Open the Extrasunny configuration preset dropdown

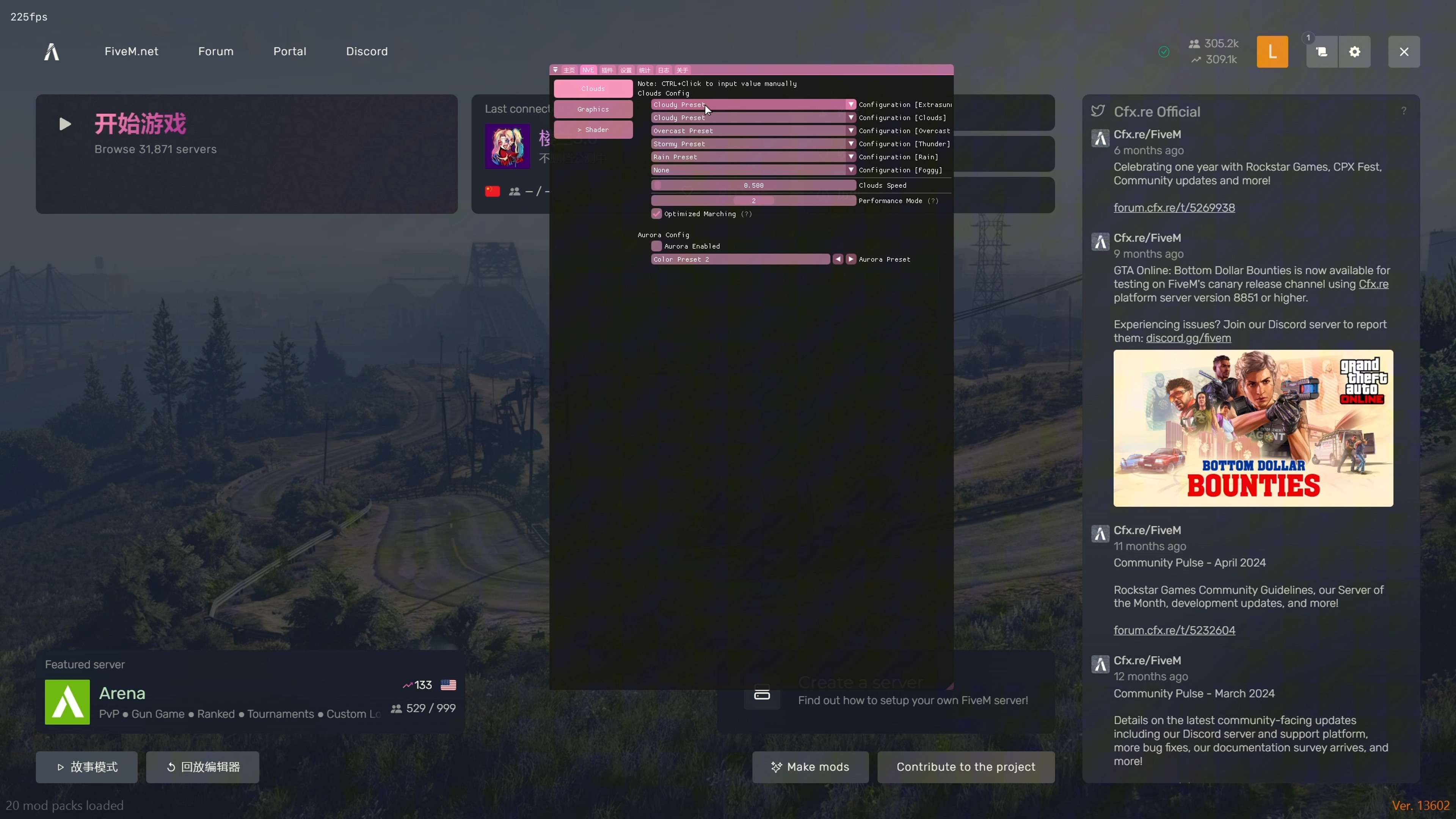[753, 105]
